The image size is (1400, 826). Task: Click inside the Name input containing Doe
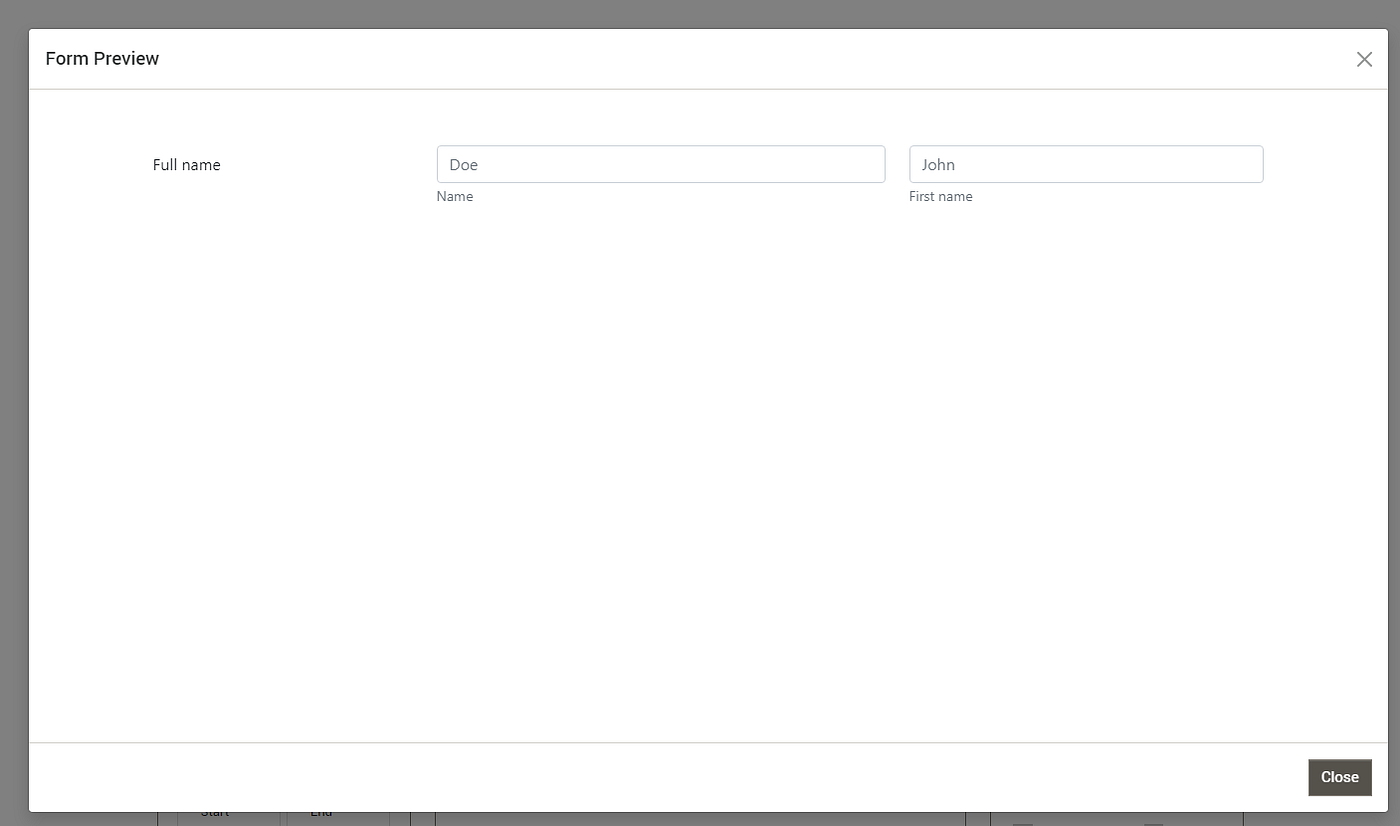pos(660,164)
